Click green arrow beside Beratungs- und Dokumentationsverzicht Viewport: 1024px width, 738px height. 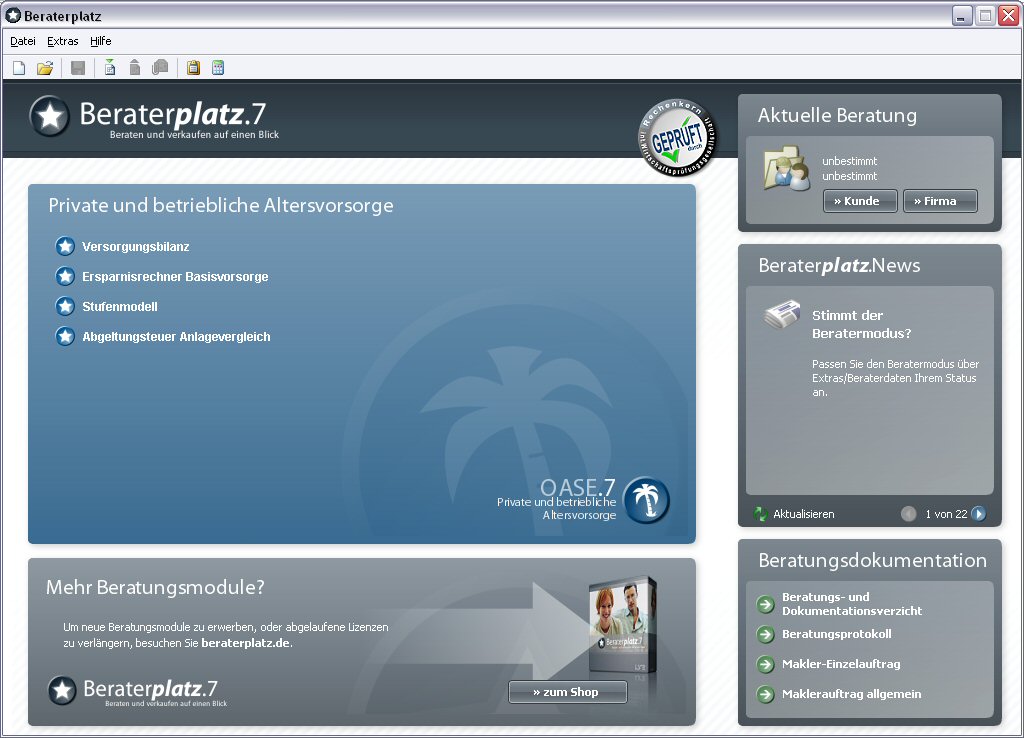[x=765, y=604]
